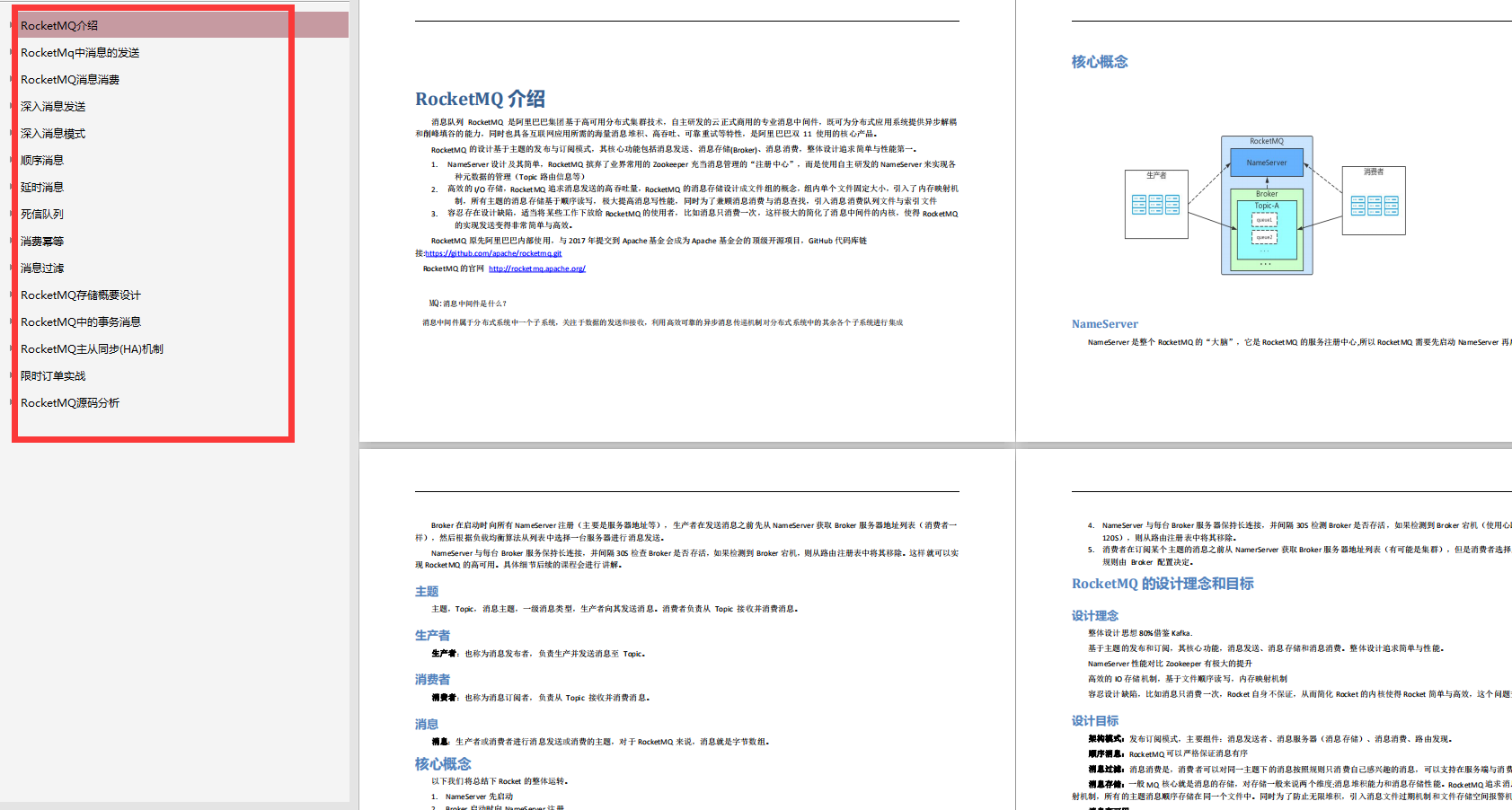Jump to the 深入消息发送 bookmark
This screenshot has height=810, width=1512.
click(x=53, y=107)
